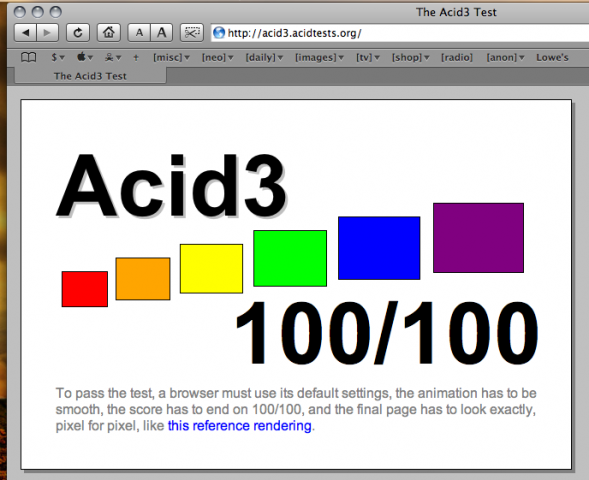Increase text size with large A button

pyautogui.click(x=162, y=33)
